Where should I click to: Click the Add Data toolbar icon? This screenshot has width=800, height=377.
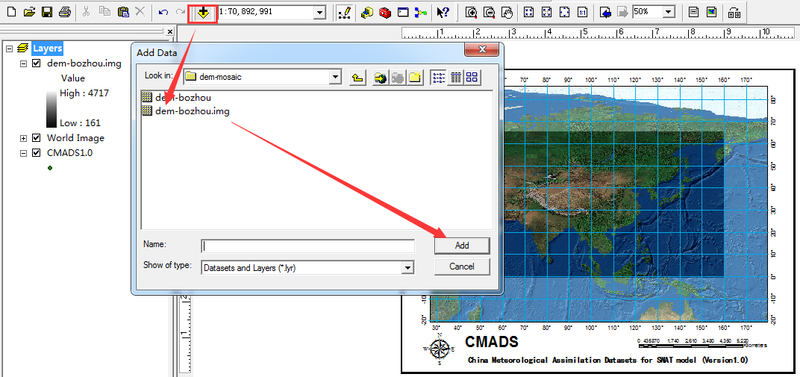(203, 12)
